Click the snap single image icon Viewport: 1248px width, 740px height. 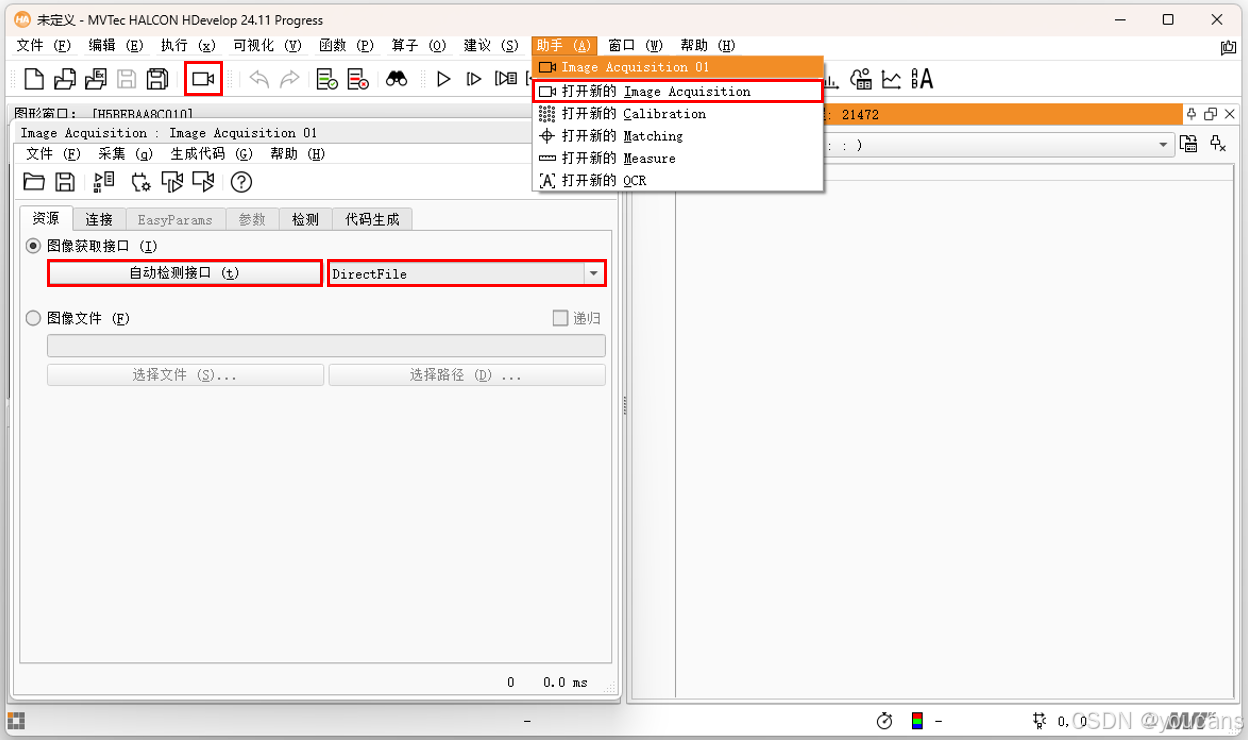[172, 182]
